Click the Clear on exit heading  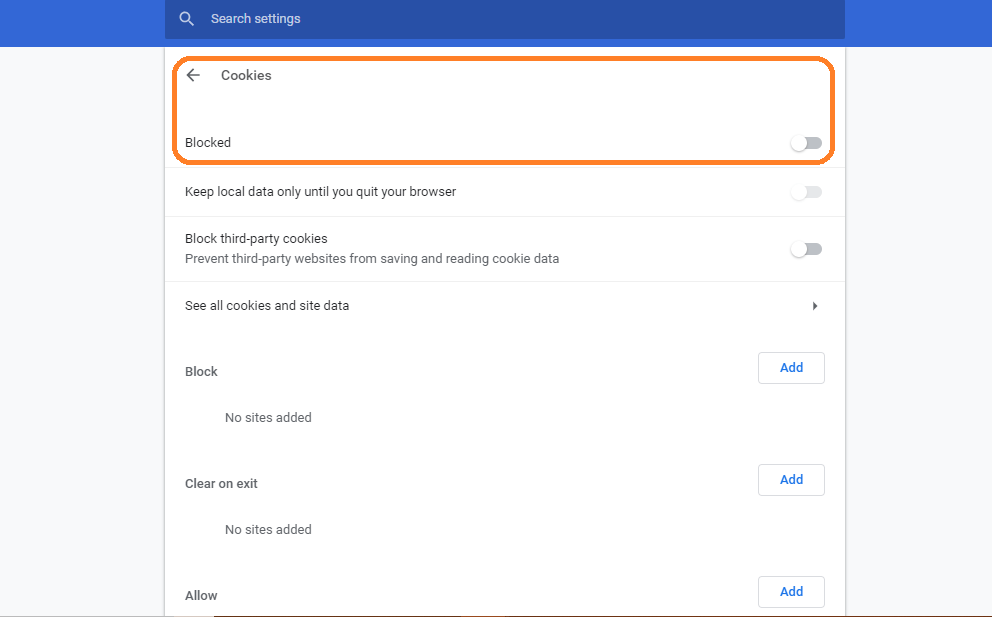(x=221, y=483)
